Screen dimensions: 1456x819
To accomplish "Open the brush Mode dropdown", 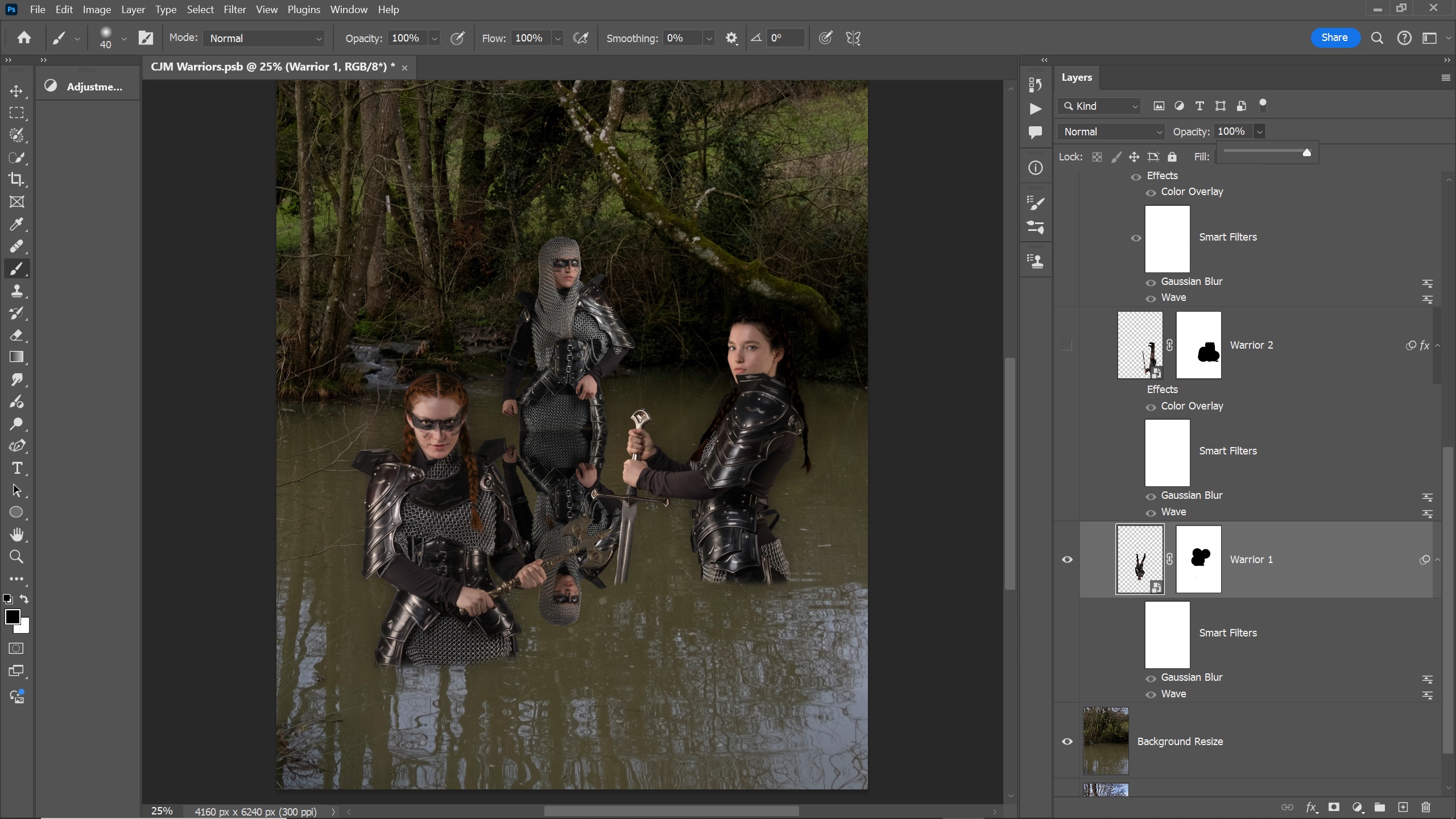I will [264, 38].
